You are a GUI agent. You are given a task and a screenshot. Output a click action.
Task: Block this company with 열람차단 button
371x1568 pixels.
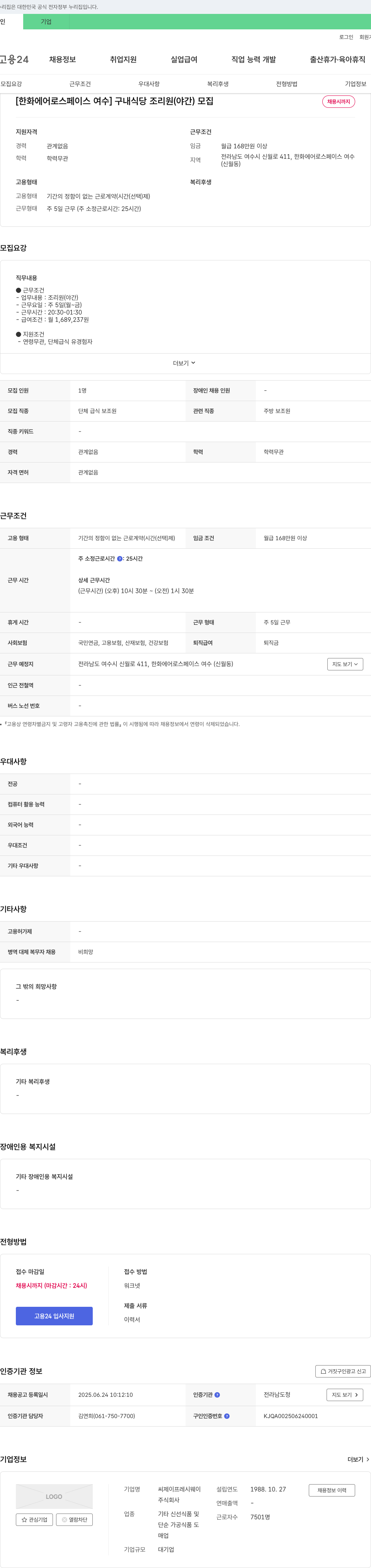pyautogui.click(x=74, y=1519)
